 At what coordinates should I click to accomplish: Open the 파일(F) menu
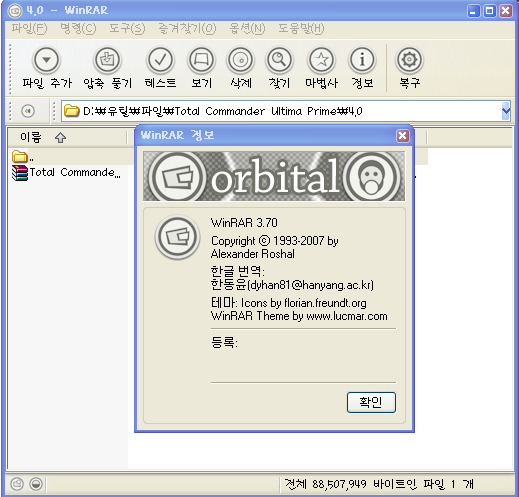[29, 29]
